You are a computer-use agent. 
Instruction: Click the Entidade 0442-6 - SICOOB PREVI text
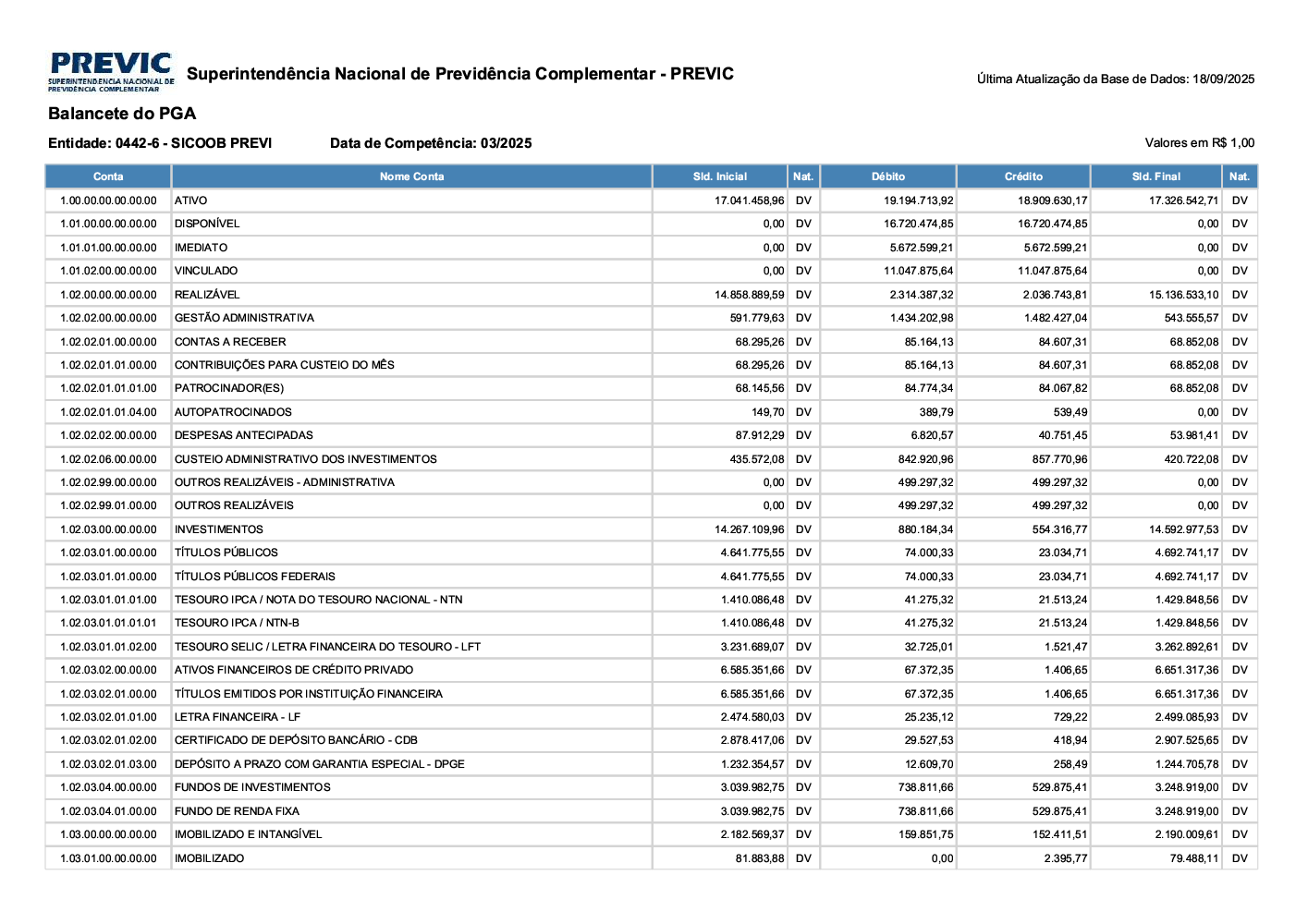coord(160,143)
